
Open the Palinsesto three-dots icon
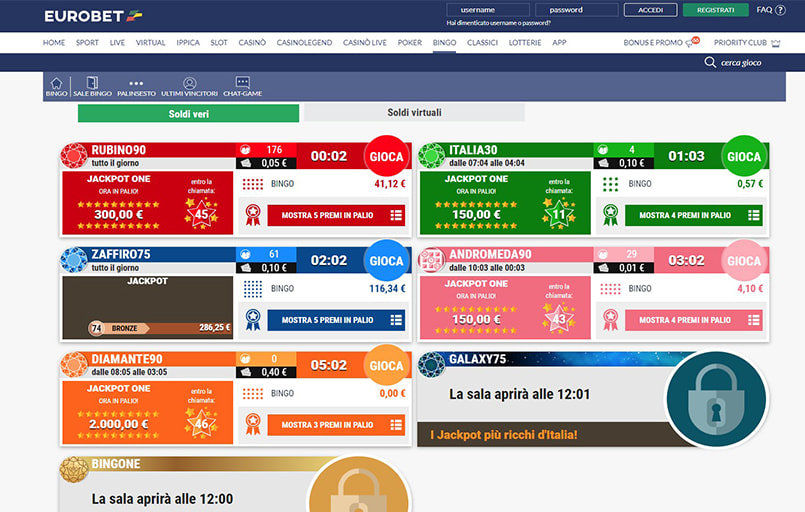click(x=137, y=84)
